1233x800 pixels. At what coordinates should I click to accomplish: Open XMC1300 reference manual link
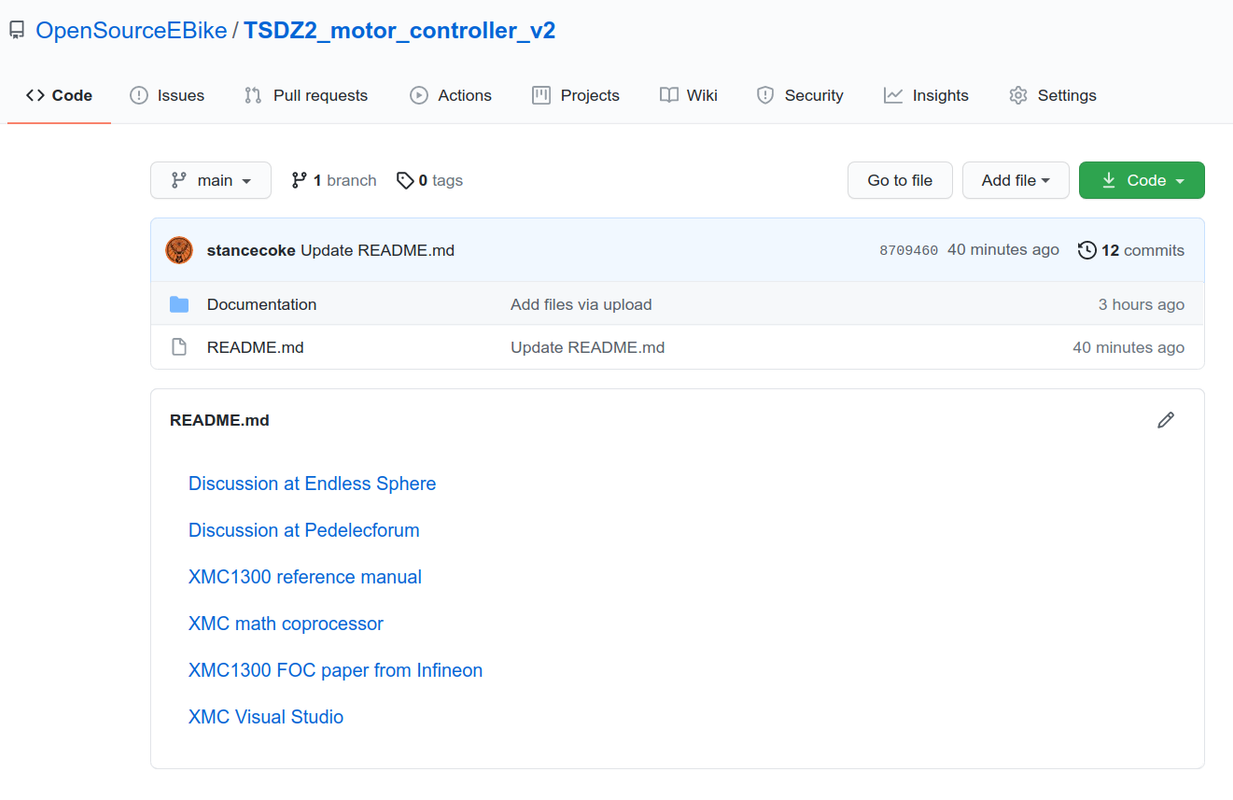(x=305, y=577)
